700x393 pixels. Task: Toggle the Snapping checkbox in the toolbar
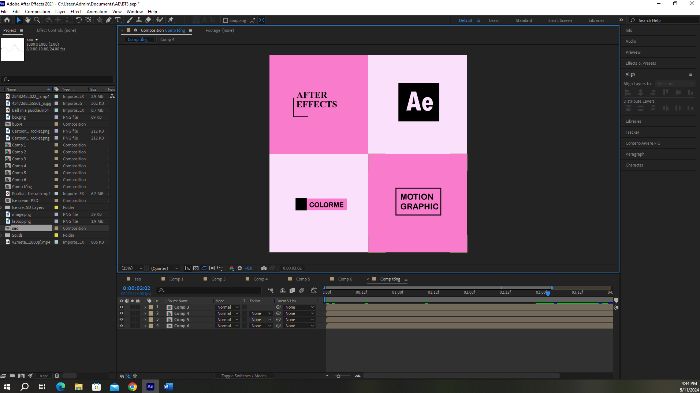point(225,21)
